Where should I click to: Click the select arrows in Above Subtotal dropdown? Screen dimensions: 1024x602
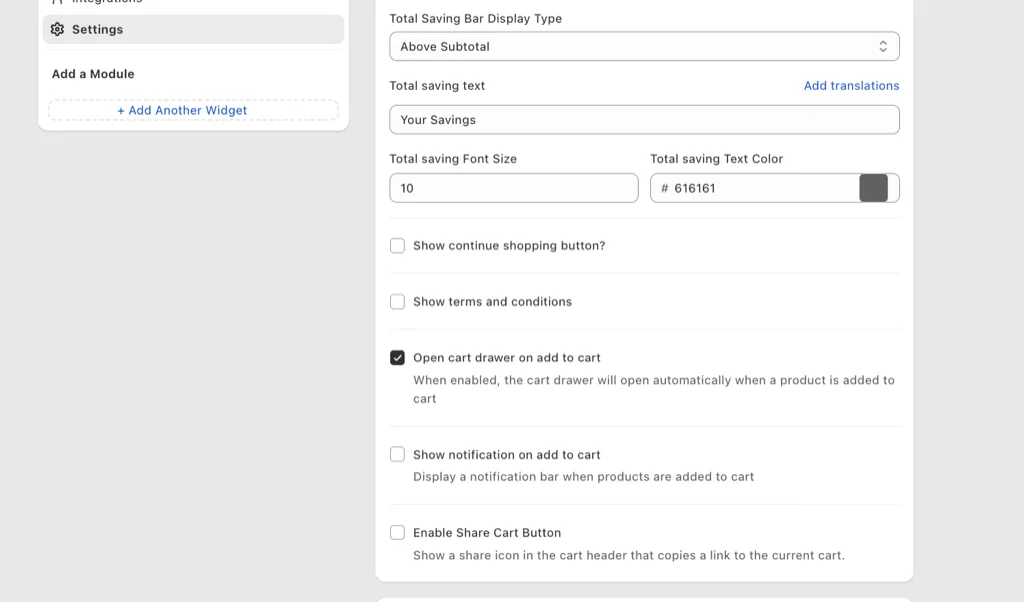(x=882, y=46)
